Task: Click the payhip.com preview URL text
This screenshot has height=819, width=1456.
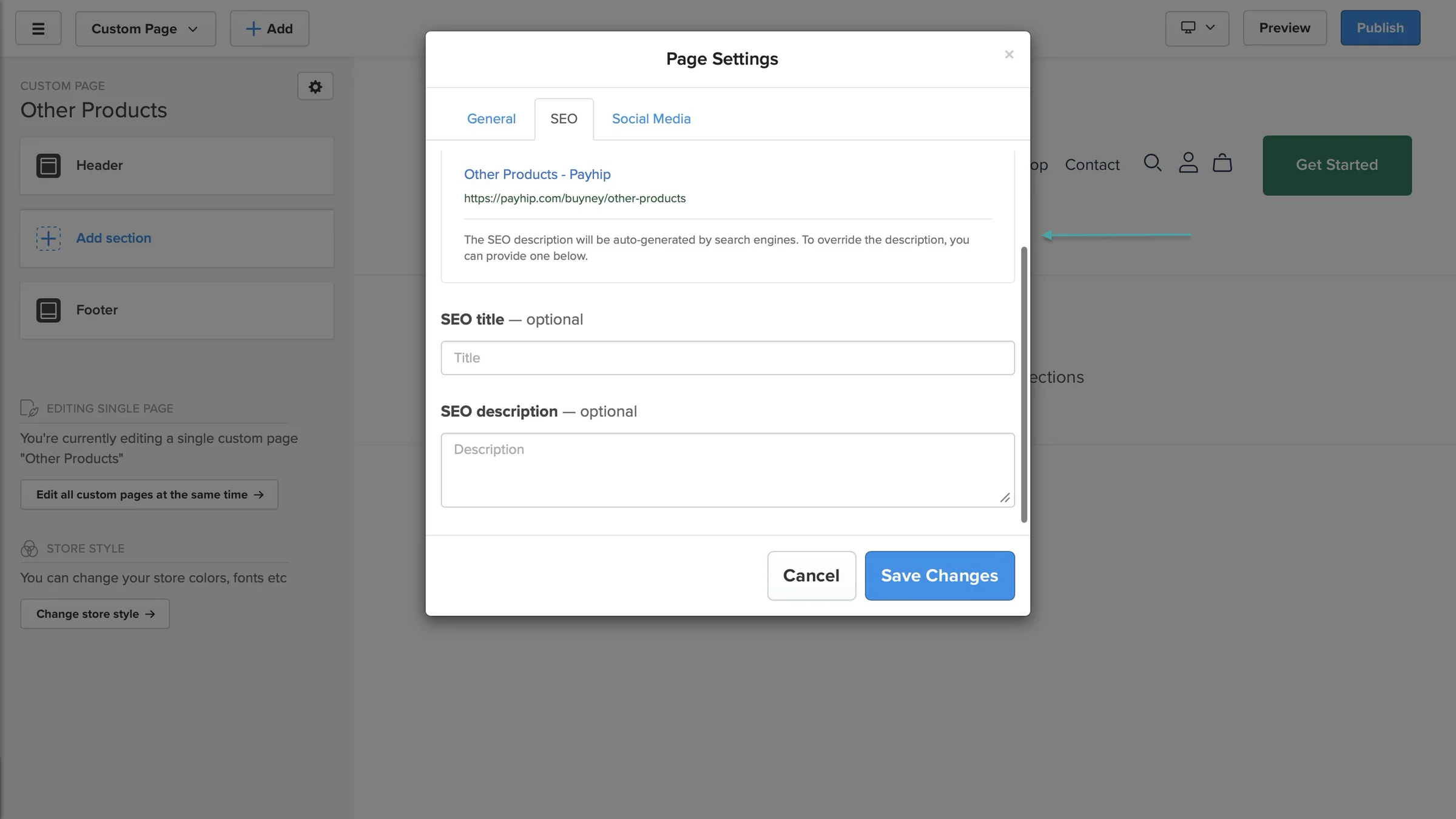Action: pos(575,198)
